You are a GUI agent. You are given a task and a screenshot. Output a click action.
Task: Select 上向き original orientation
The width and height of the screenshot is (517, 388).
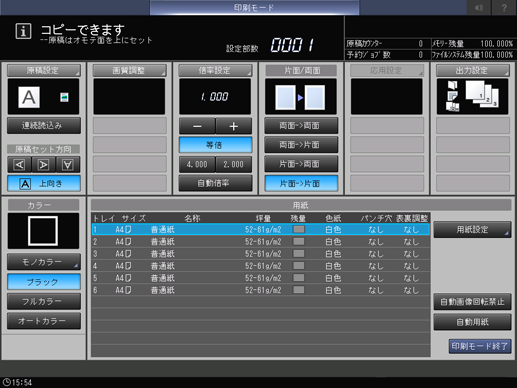click(x=44, y=183)
